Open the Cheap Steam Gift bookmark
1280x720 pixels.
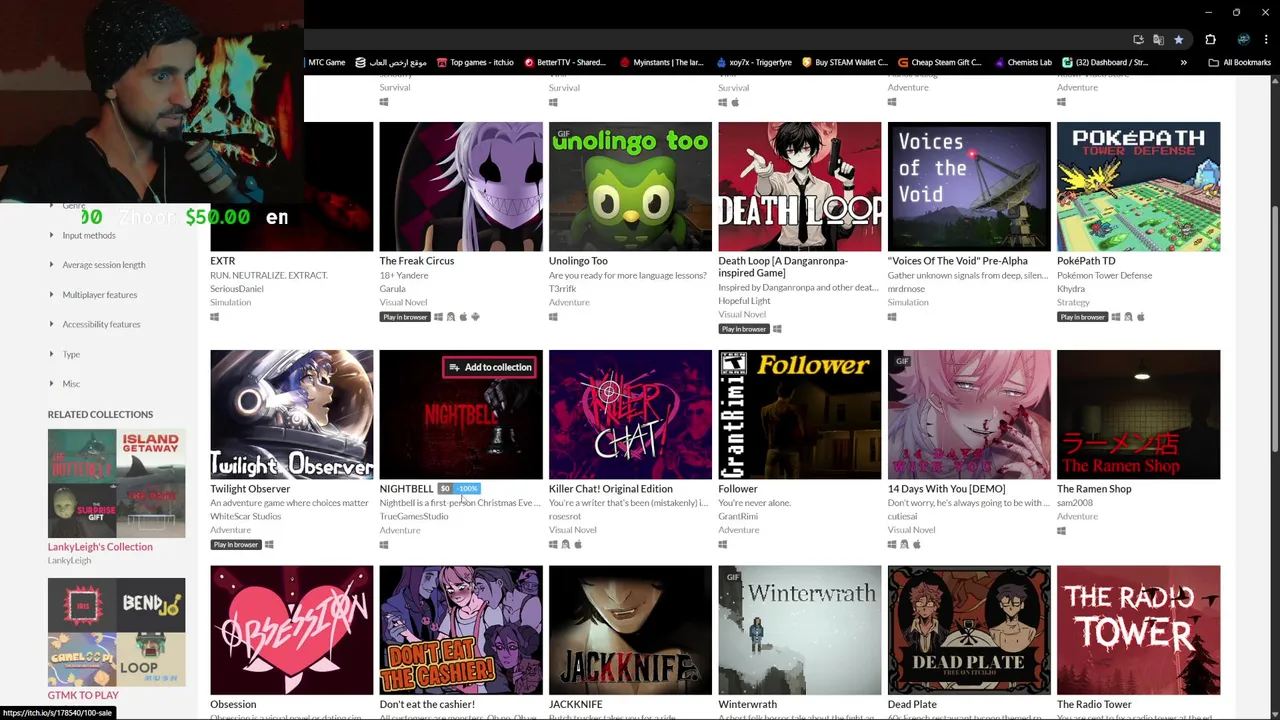click(940, 62)
